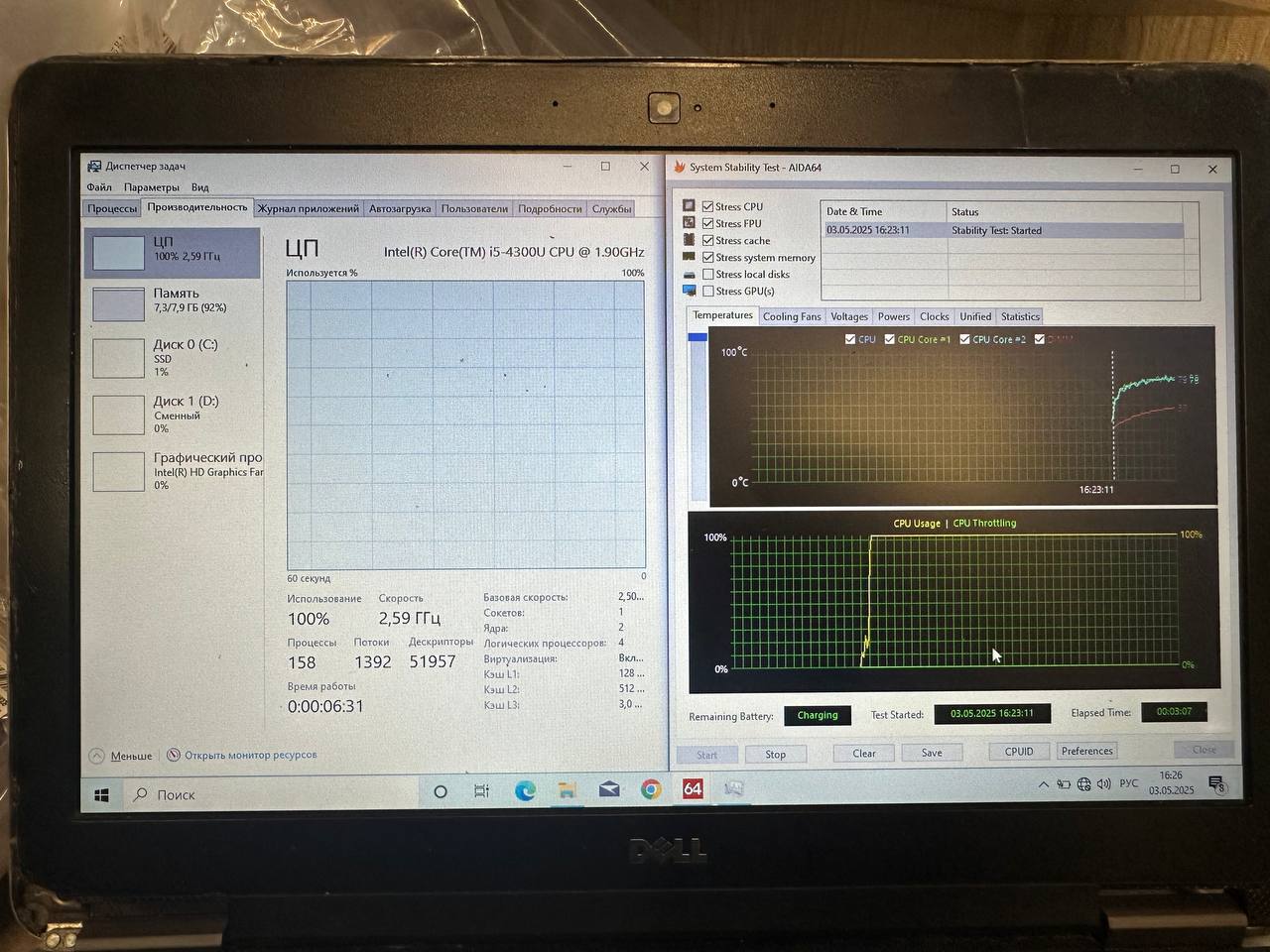Enable the Stress local disks checkbox
Screen dimensions: 1270x952
click(707, 275)
